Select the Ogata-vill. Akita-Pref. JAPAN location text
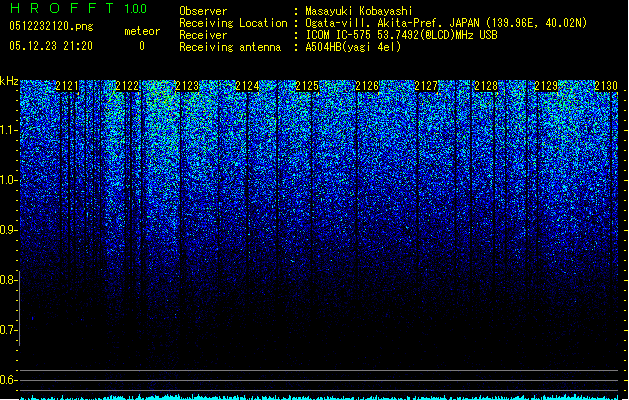Image resolution: width=629 pixels, height=400 pixels. 446,23
